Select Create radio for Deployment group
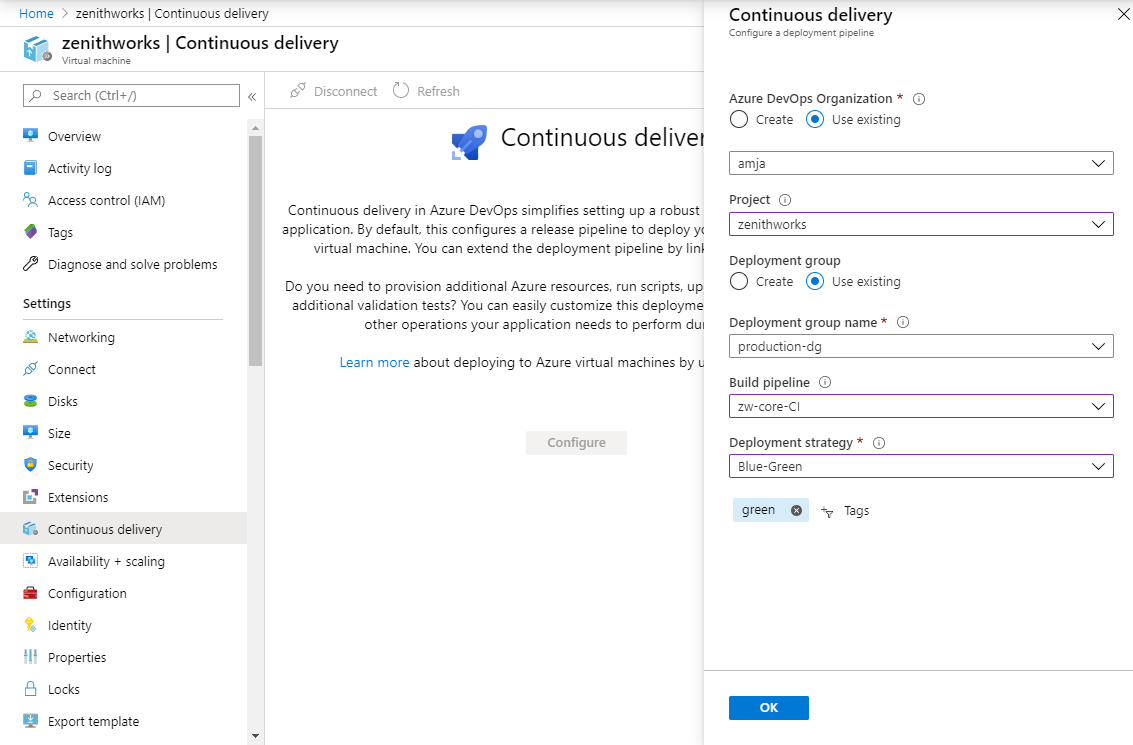1133x745 pixels. point(739,282)
